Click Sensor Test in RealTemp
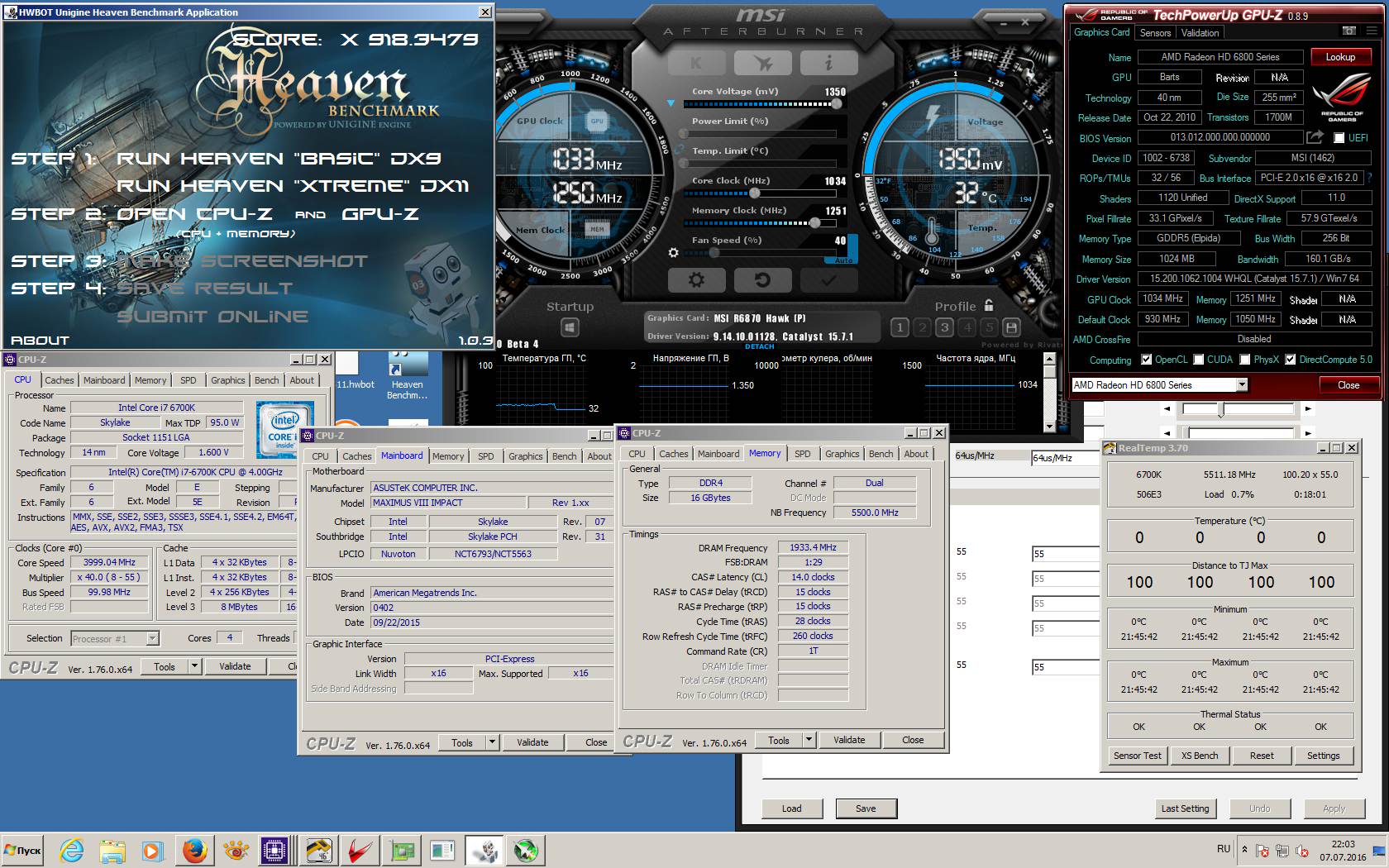Image resolution: width=1389 pixels, height=868 pixels. click(x=1138, y=756)
